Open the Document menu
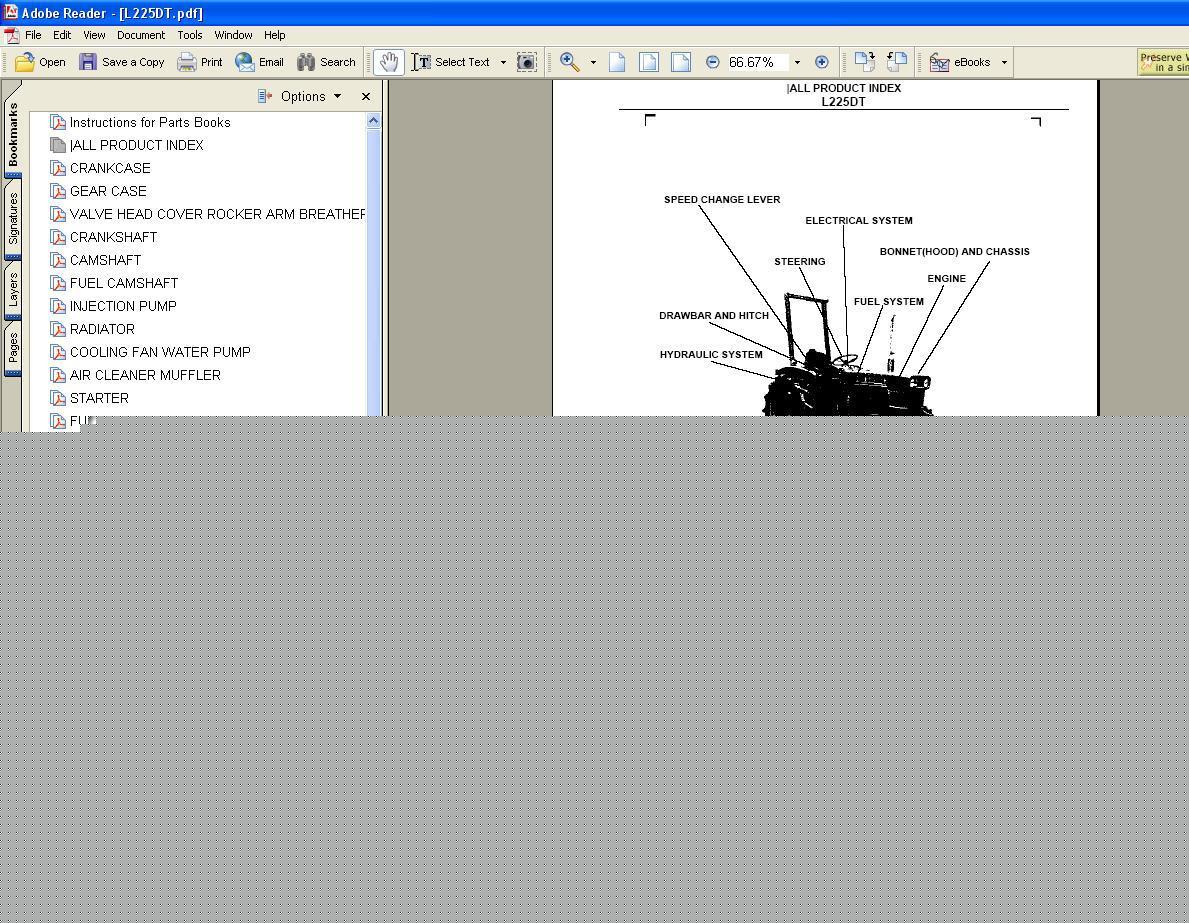The height and width of the screenshot is (923, 1189). click(x=141, y=35)
